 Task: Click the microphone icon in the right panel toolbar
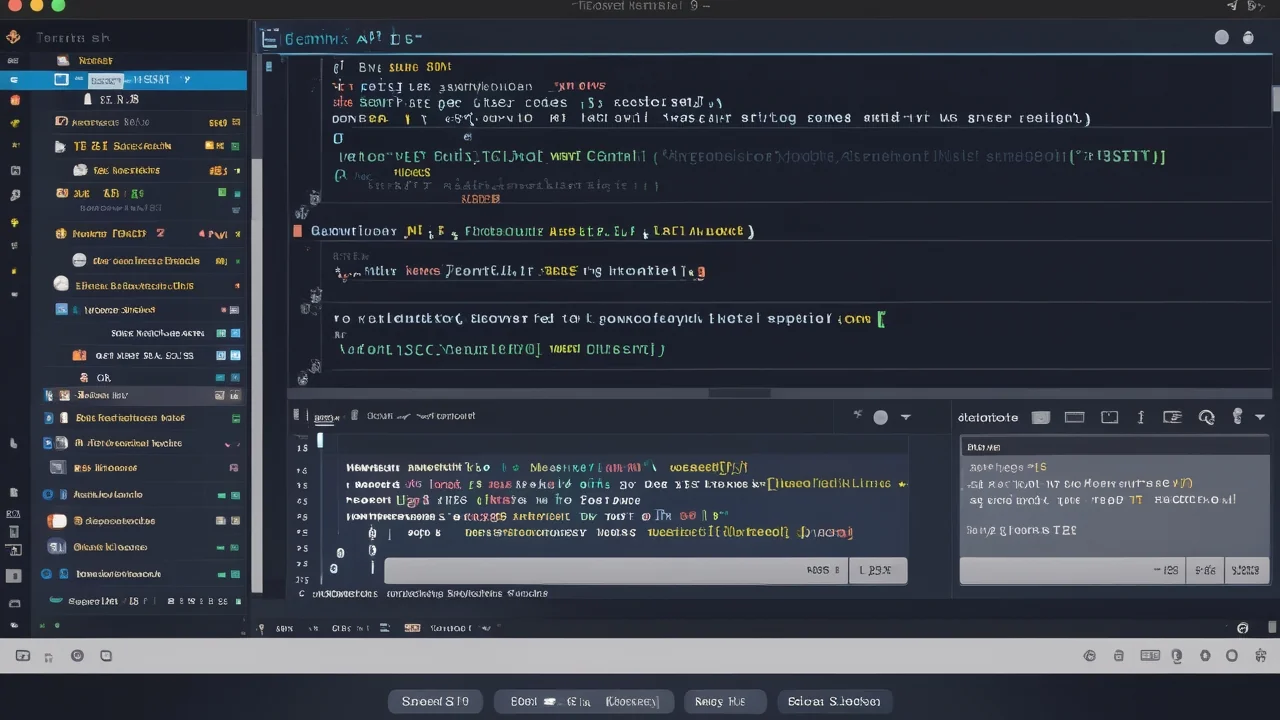tap(1237, 417)
